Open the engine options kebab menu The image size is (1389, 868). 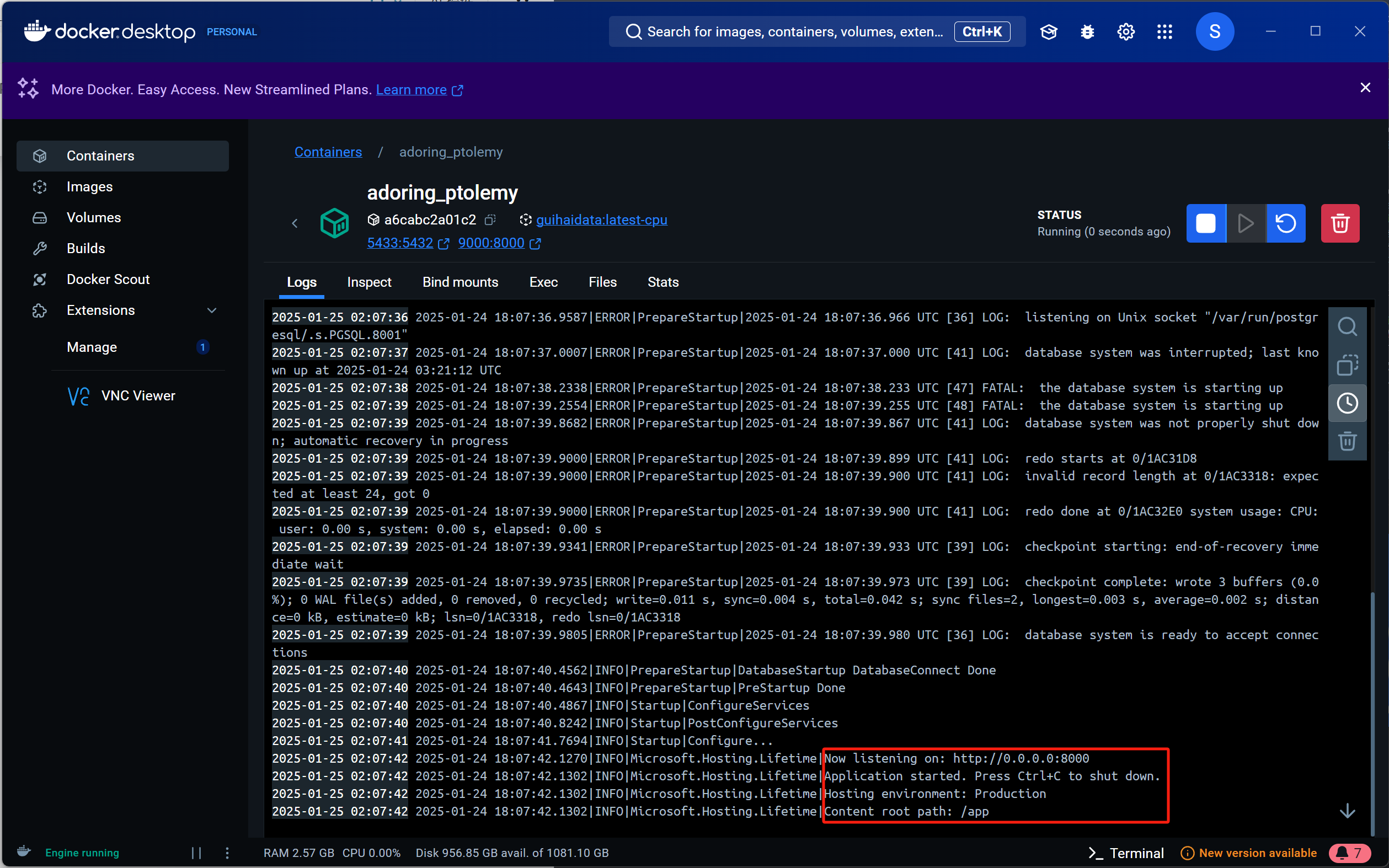click(227, 853)
